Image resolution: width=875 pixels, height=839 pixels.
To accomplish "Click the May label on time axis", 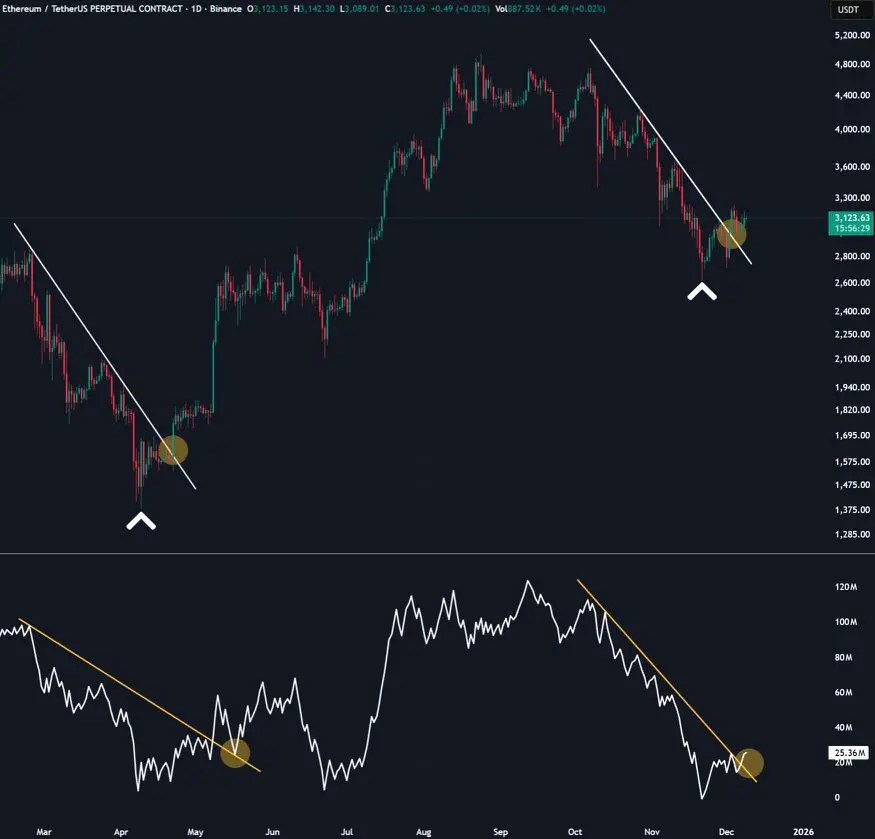I will pyautogui.click(x=195, y=832).
